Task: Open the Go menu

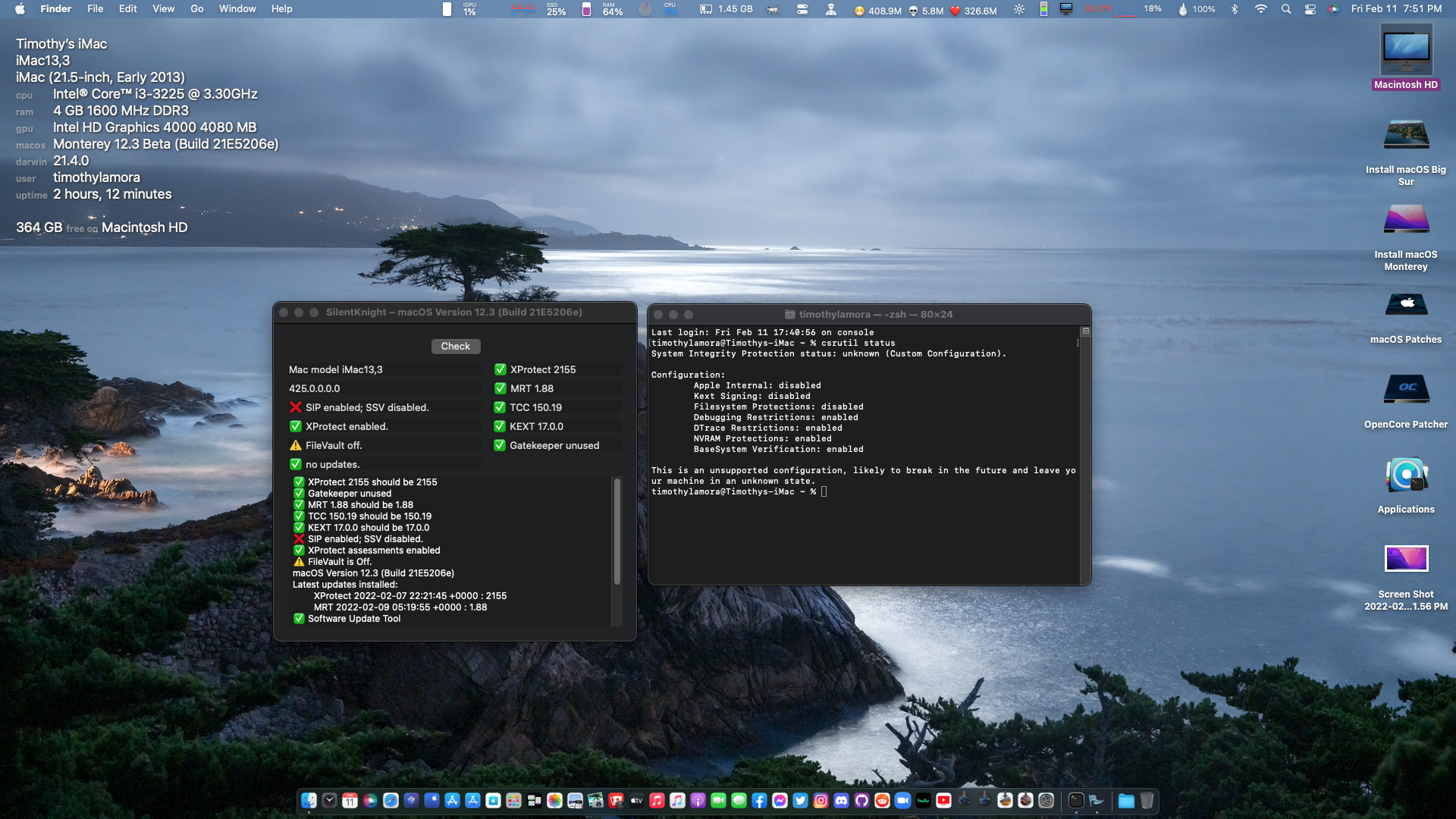Action: [x=197, y=9]
